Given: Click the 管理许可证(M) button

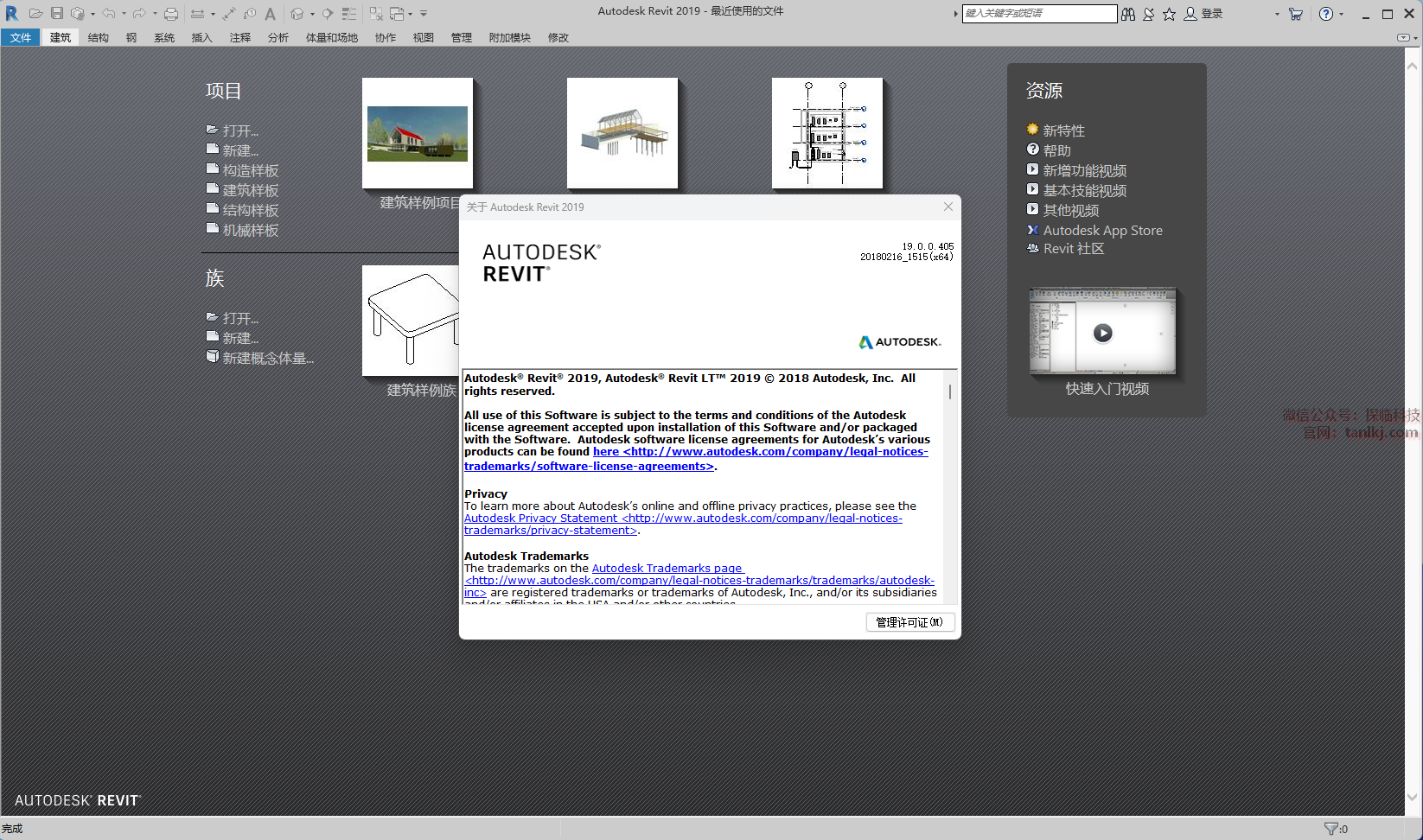Looking at the screenshot, I should 909,622.
